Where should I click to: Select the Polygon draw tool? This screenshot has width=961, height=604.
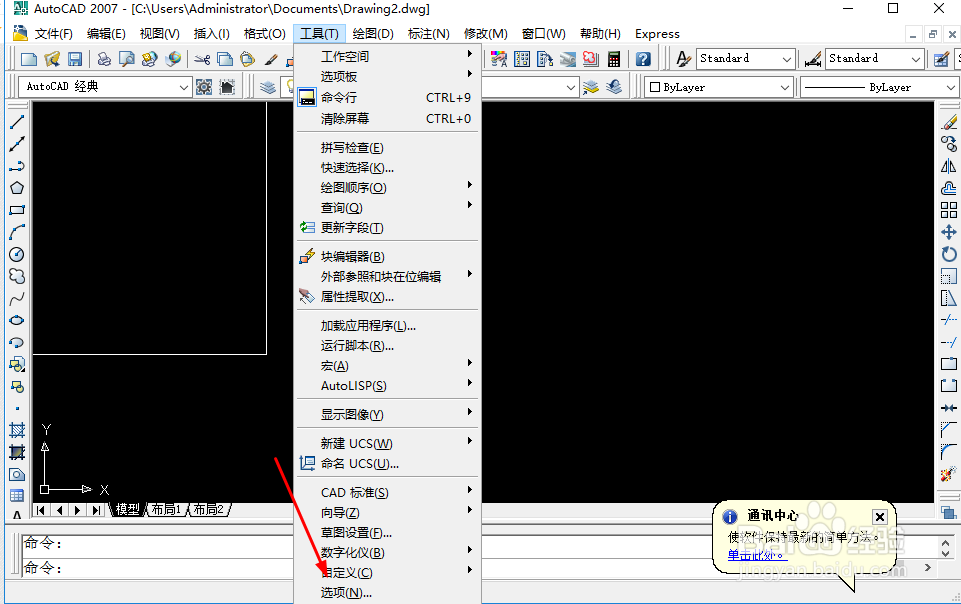(x=17, y=188)
